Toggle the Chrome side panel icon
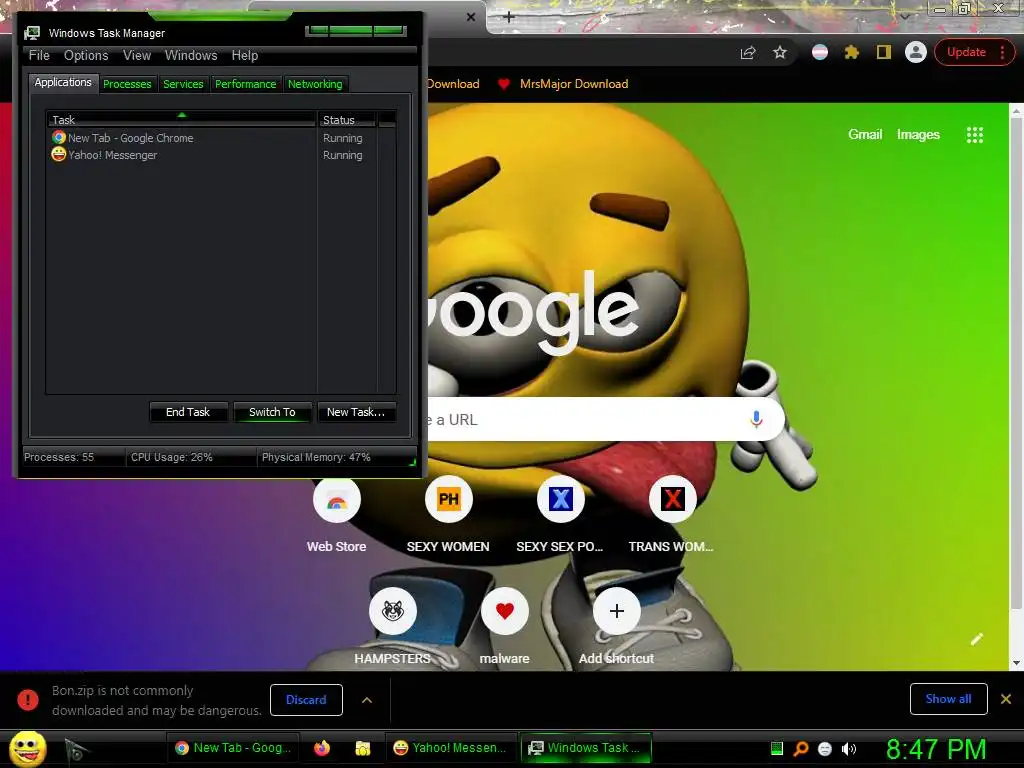1024x768 pixels. click(x=884, y=52)
